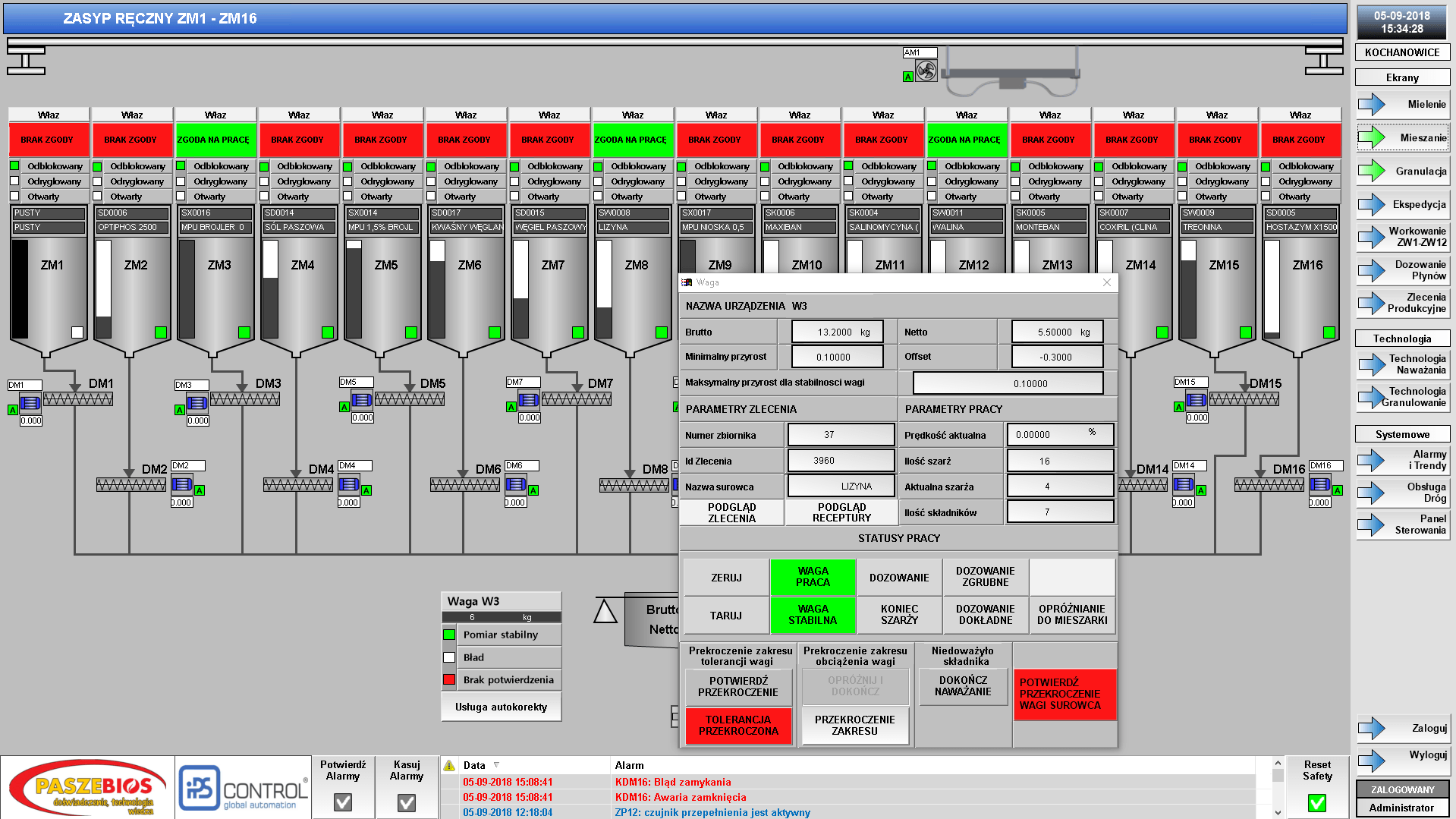Open Technologia Naważania screen
The height and width of the screenshot is (819, 1456).
tap(1403, 364)
